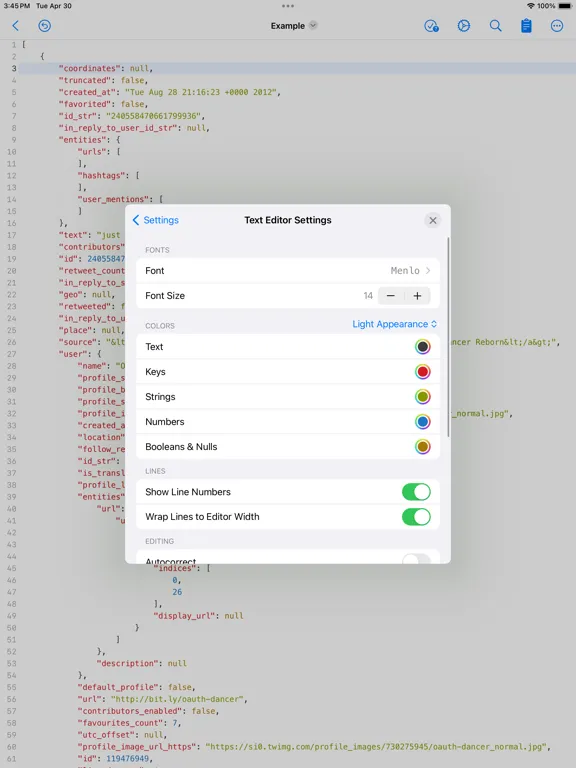Click the "description" key on line 53
Image resolution: width=576 pixels, height=768 pixels.
click(x=130, y=663)
